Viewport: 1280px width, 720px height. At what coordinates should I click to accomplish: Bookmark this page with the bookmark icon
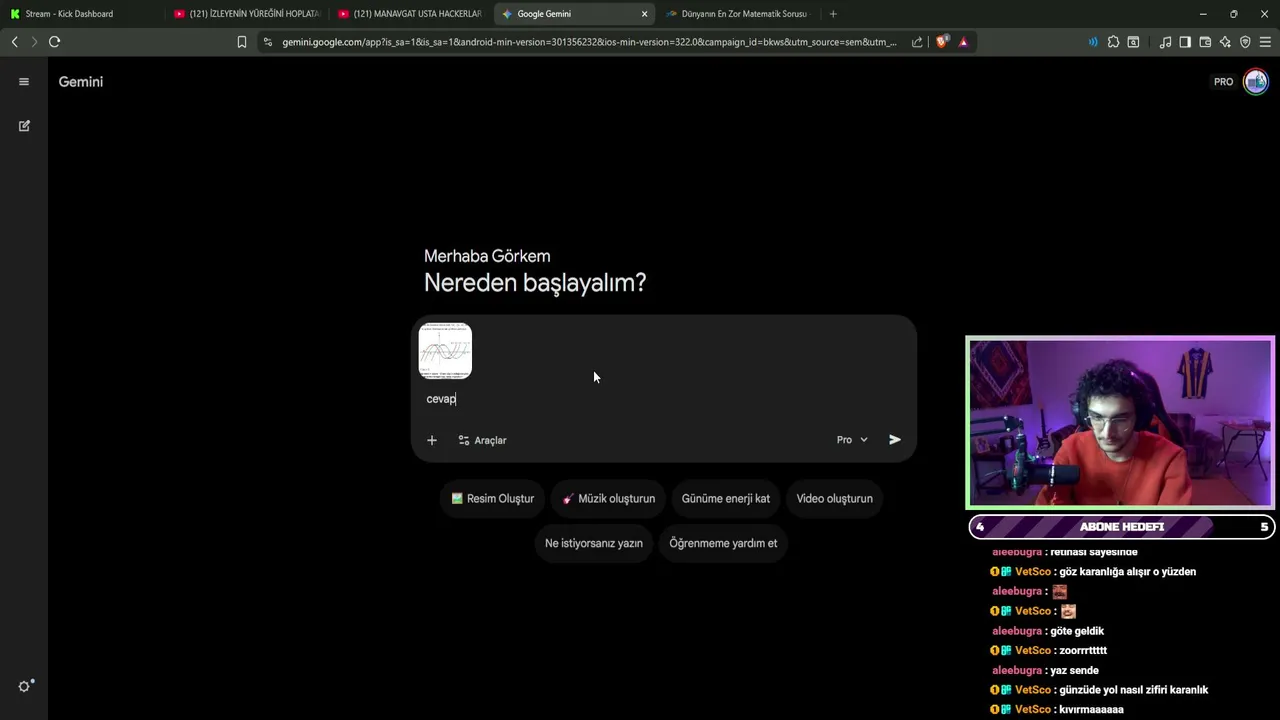tap(242, 42)
